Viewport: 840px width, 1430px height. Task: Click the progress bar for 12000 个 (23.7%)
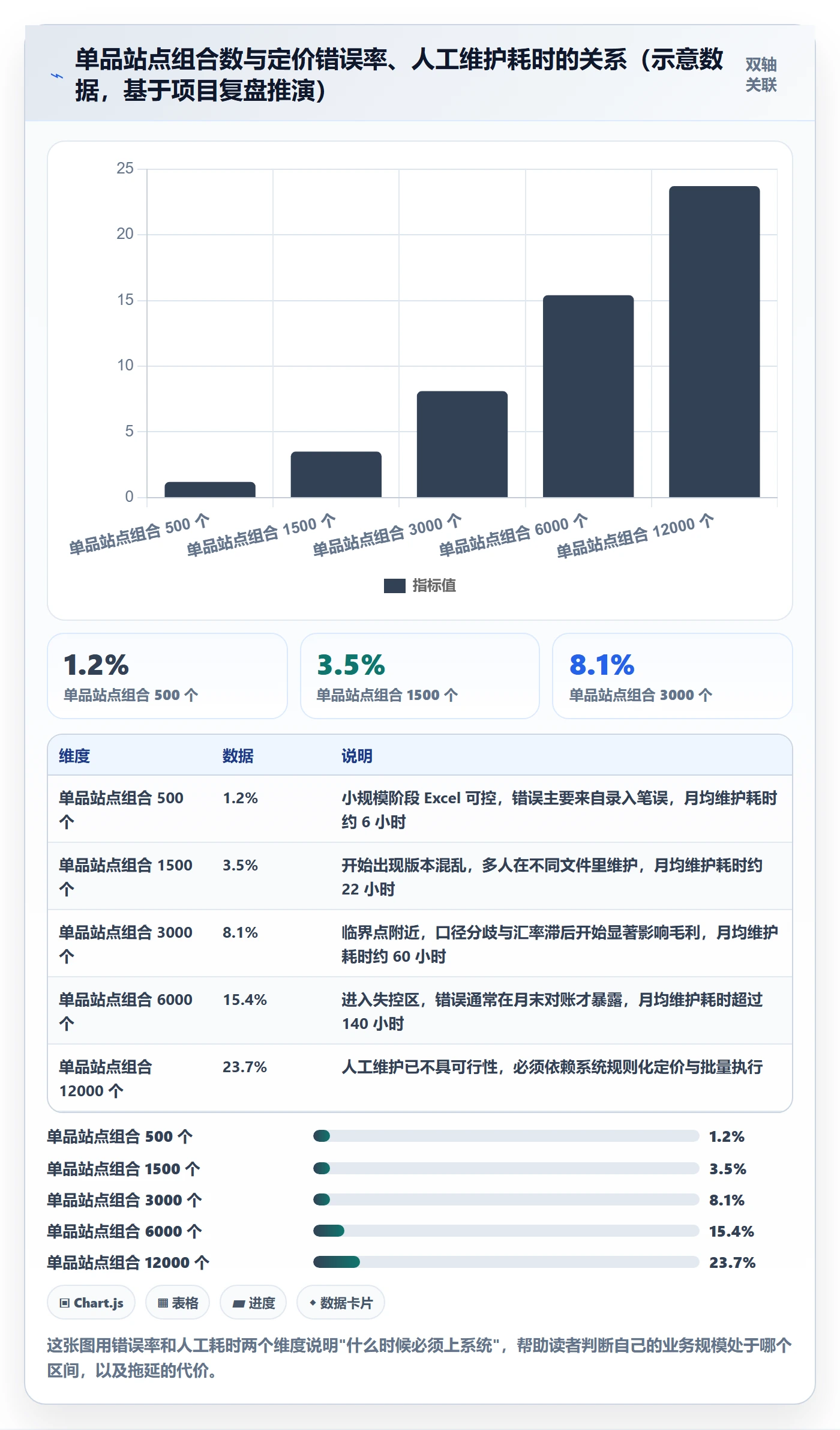click(506, 1262)
